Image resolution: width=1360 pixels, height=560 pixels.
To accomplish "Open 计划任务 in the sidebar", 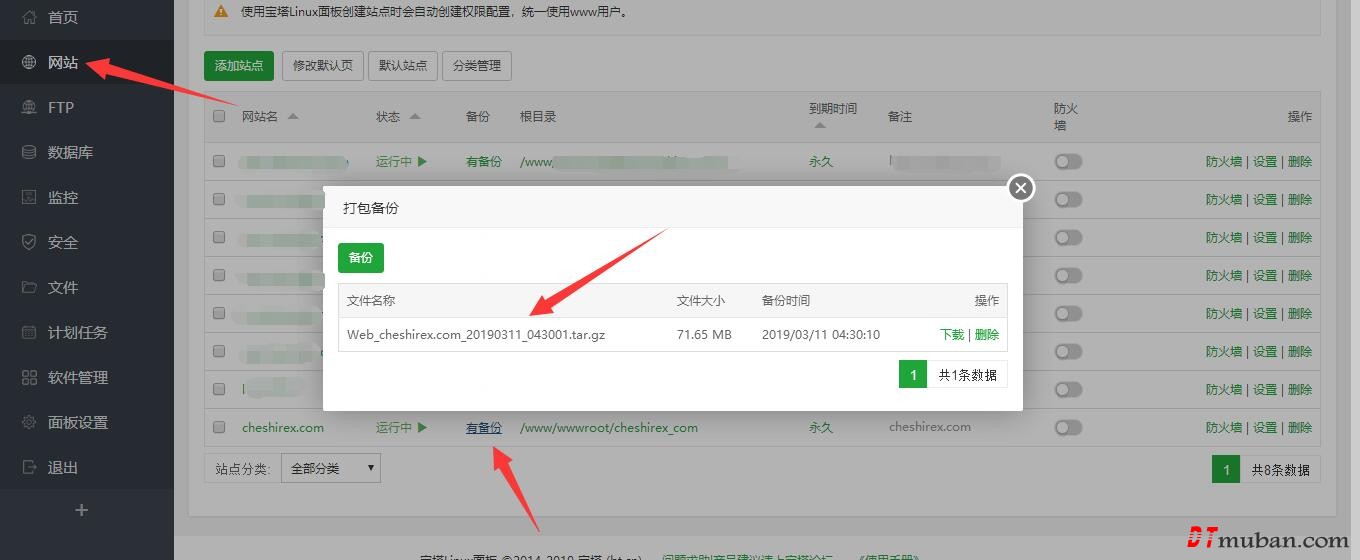I will click(77, 332).
